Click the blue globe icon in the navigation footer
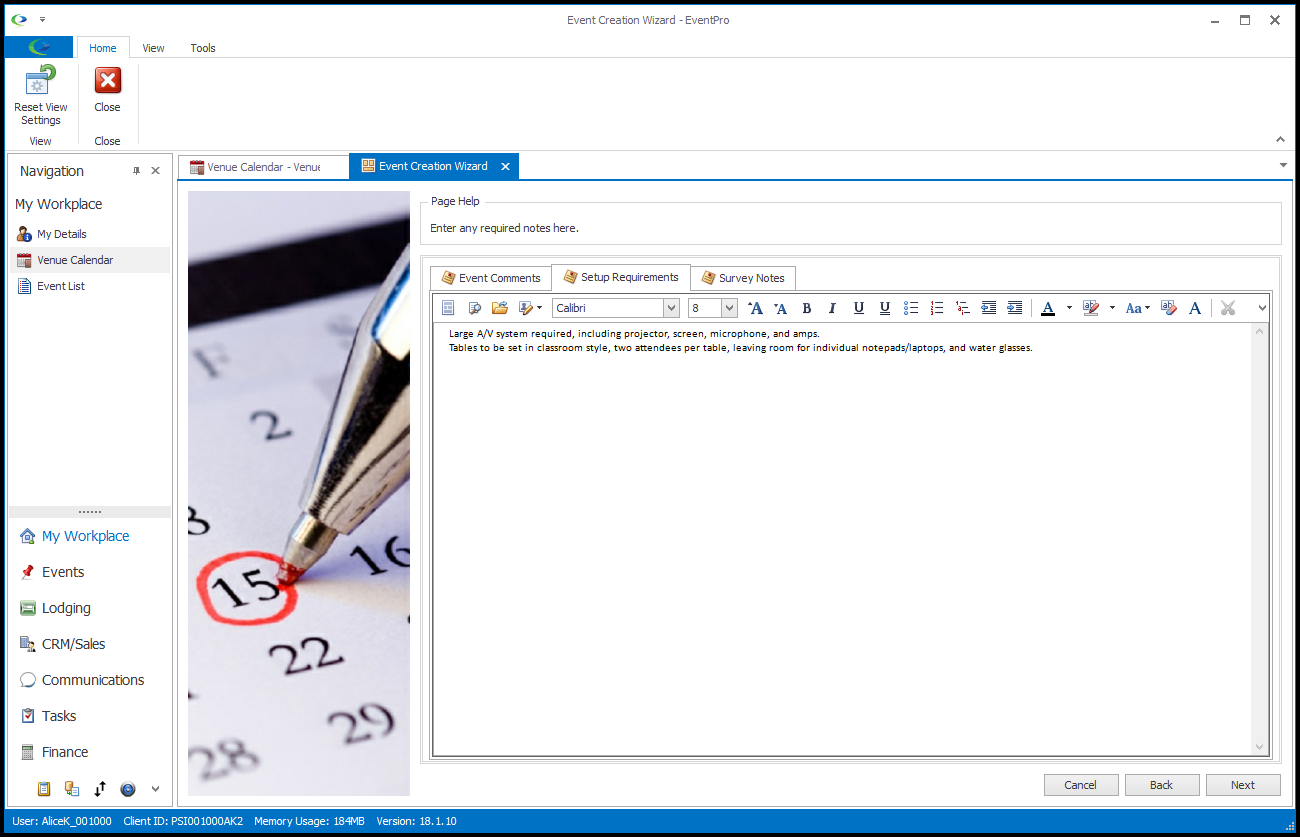Screen dimensions: 1300x837 [x=128, y=789]
